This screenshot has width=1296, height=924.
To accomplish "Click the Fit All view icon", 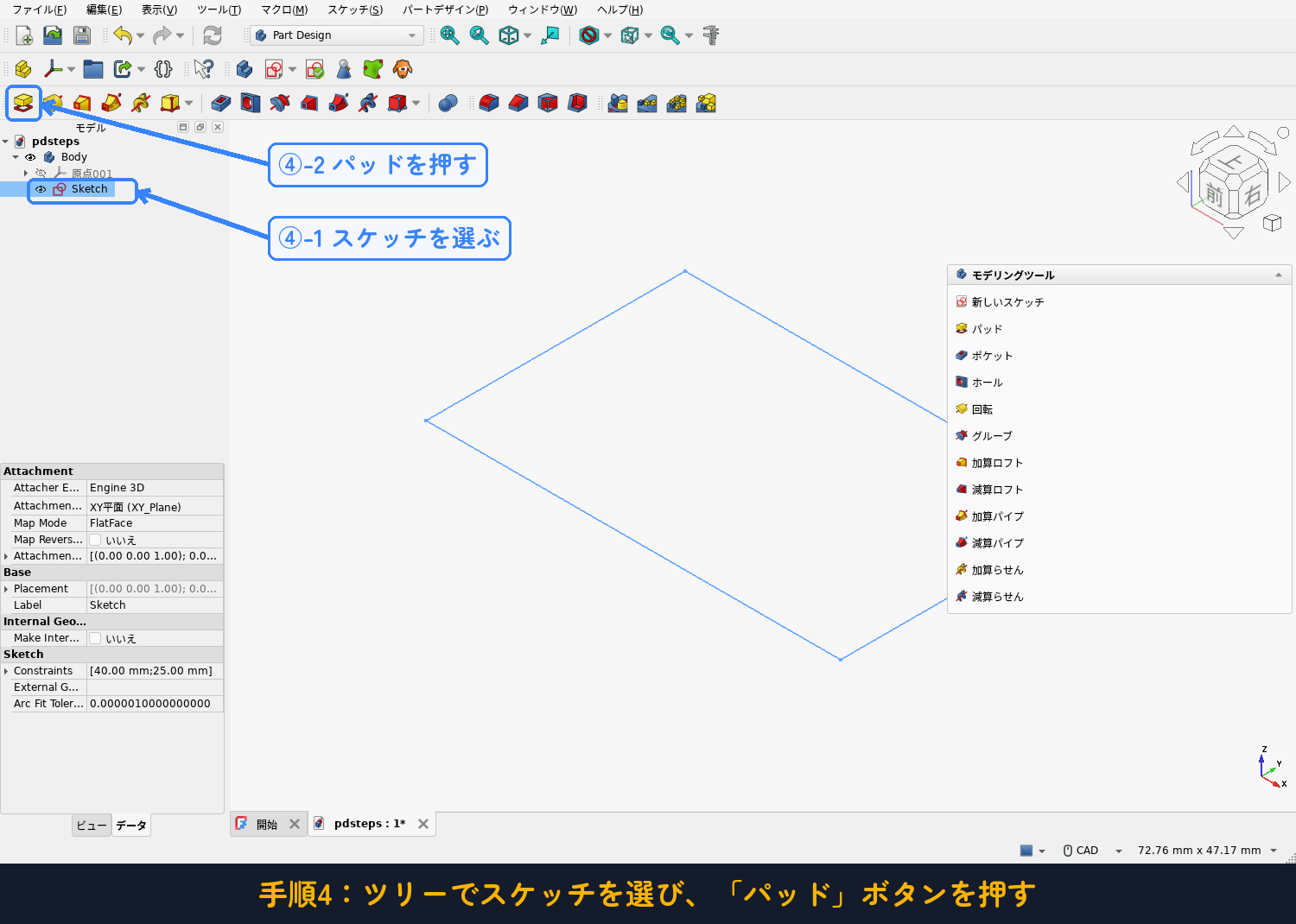I will (x=449, y=35).
